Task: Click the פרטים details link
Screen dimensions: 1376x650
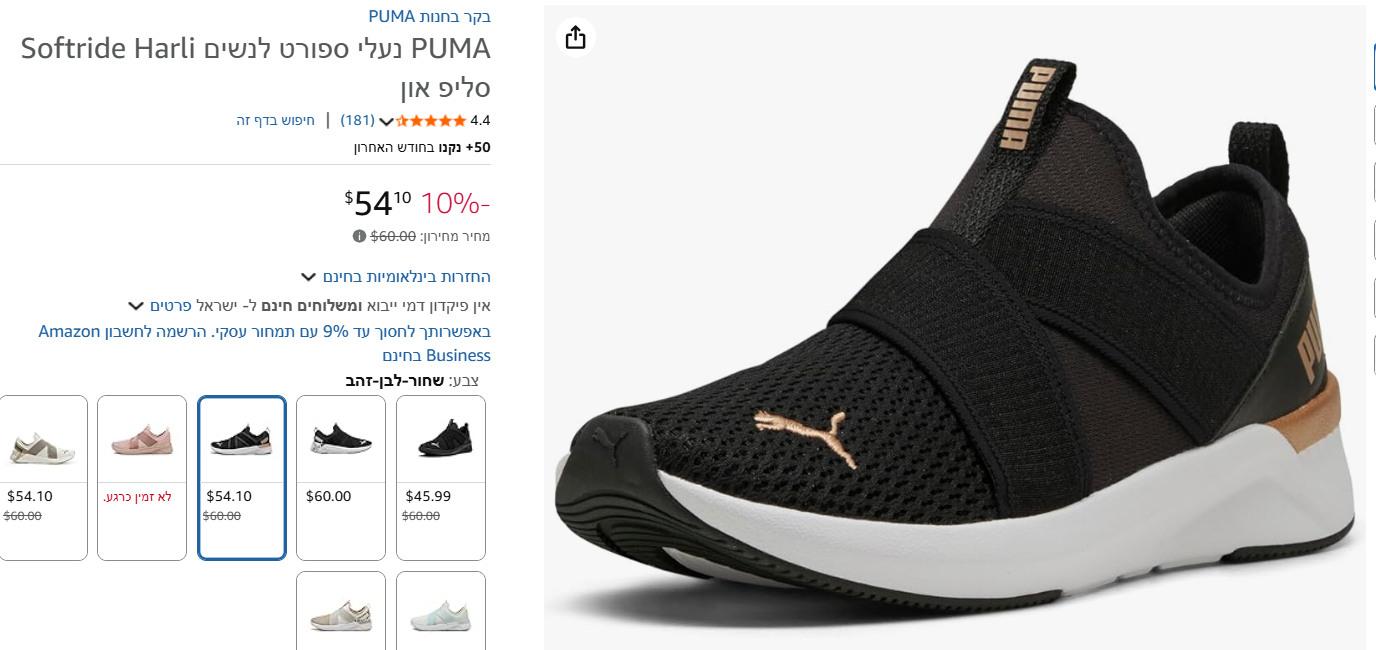Action: pos(170,306)
